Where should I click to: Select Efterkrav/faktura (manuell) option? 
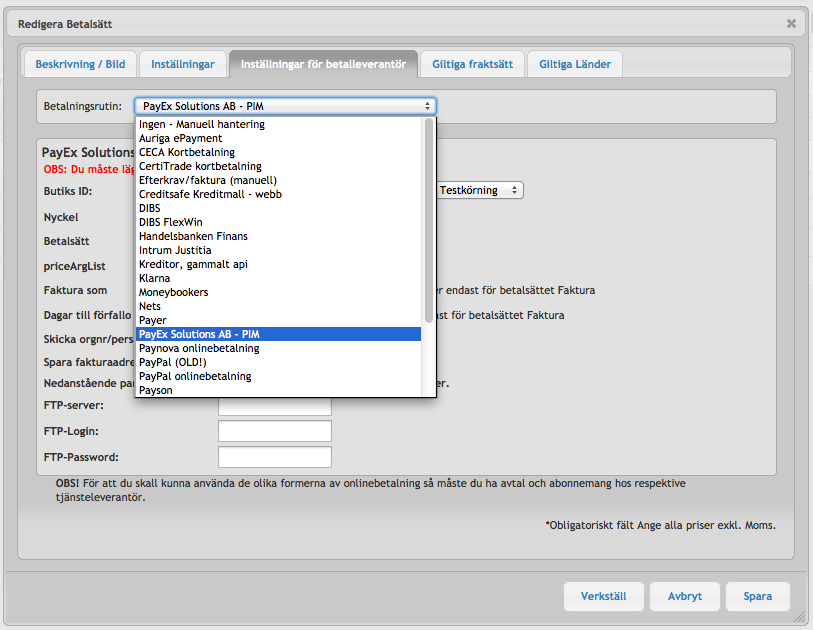click(278, 180)
